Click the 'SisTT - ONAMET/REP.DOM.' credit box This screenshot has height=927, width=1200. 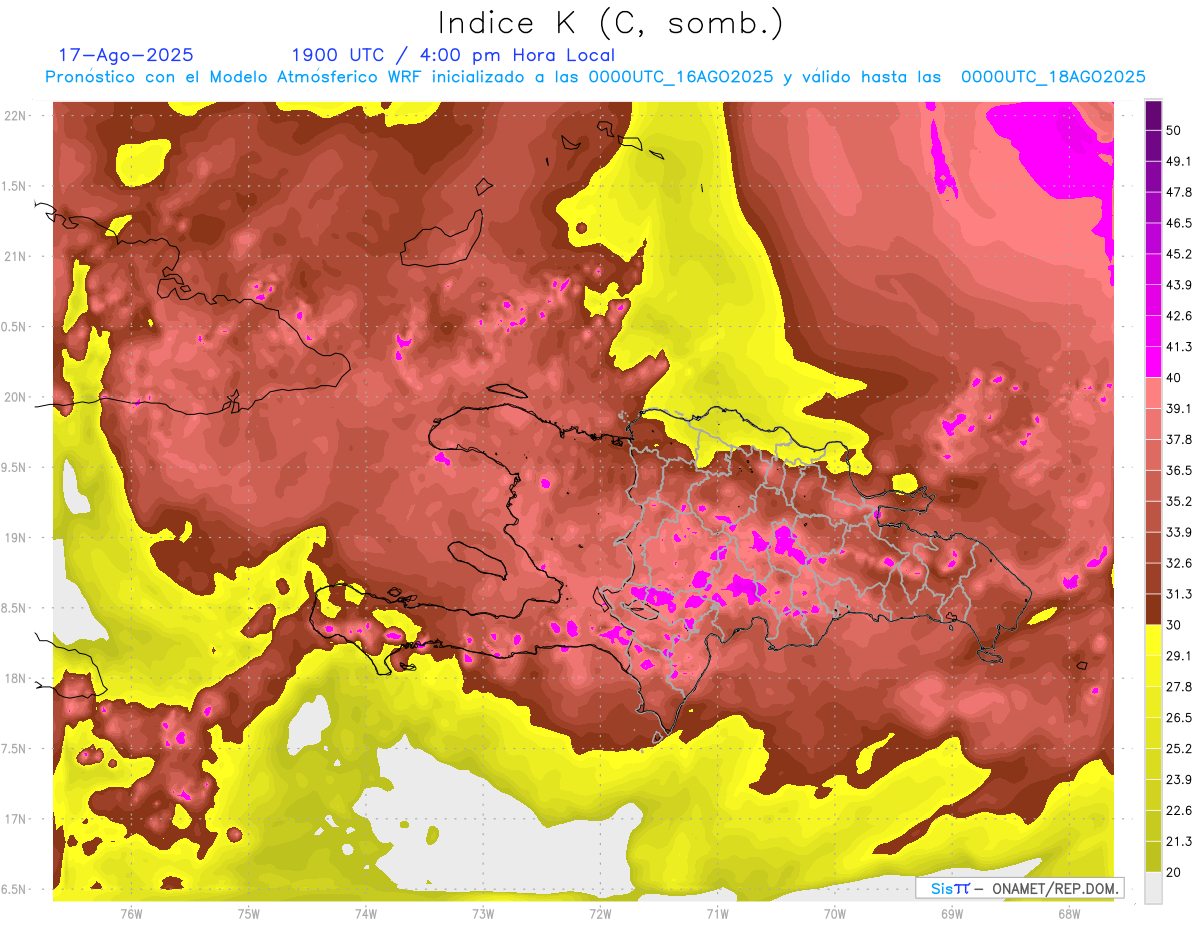click(1019, 888)
